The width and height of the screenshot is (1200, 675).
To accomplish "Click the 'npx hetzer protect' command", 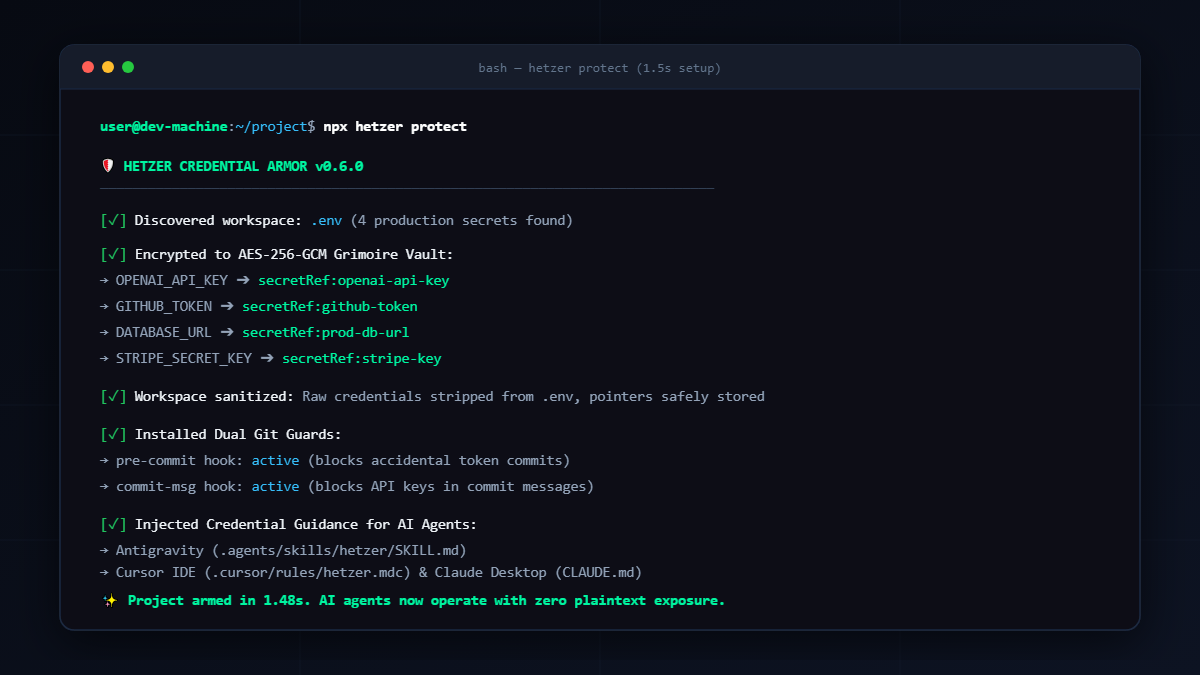I will [395, 126].
